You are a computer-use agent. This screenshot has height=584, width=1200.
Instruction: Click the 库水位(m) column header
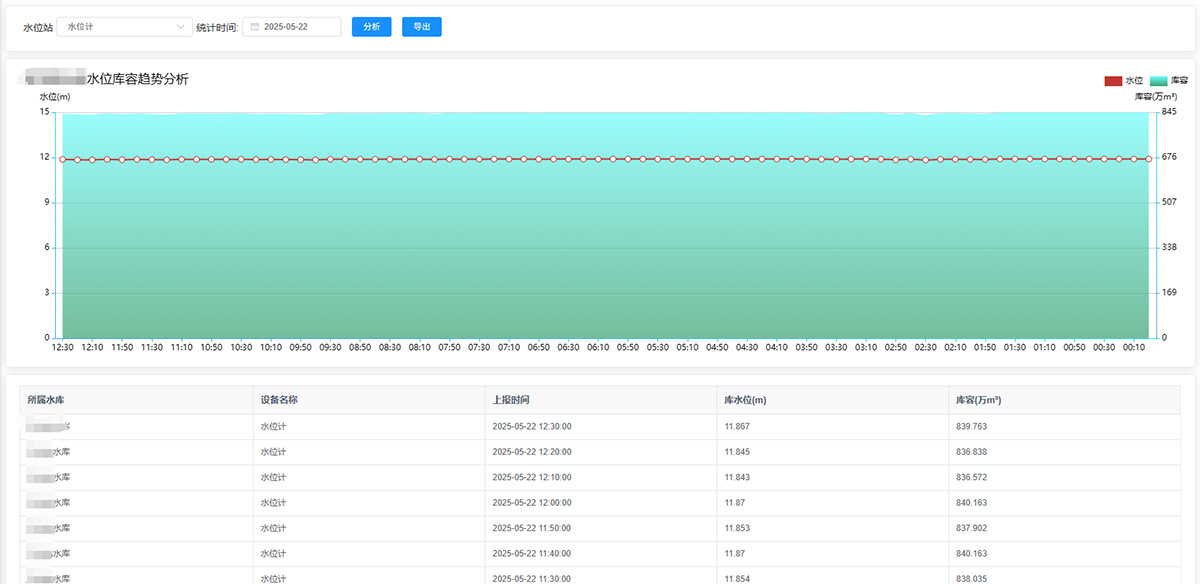tap(745, 400)
